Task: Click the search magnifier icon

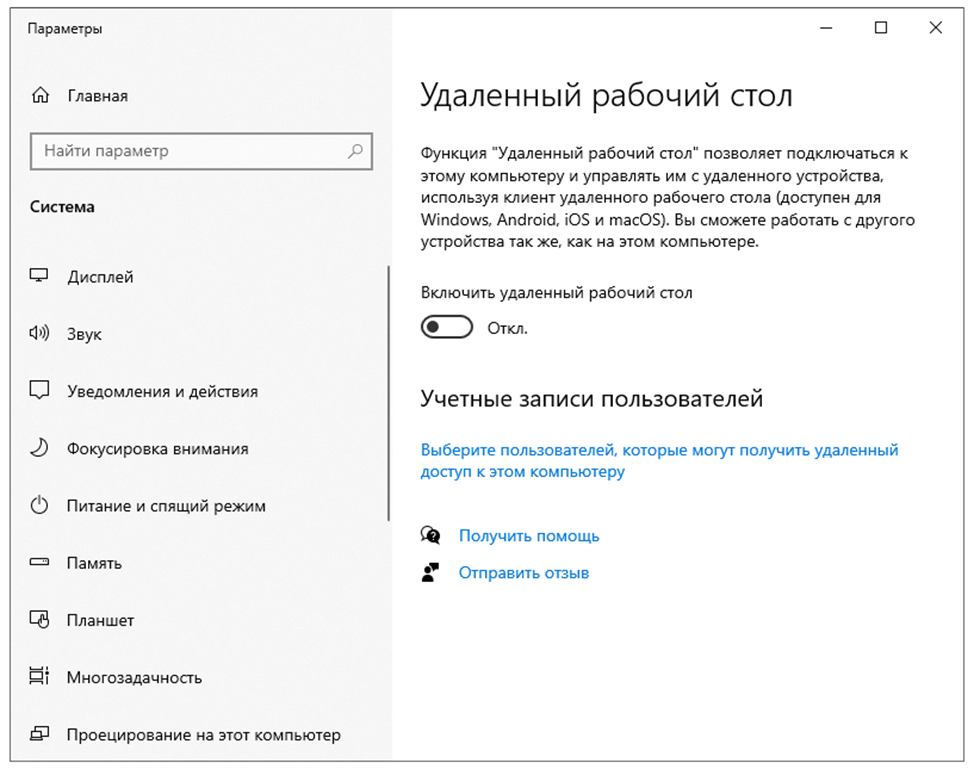Action: click(355, 152)
